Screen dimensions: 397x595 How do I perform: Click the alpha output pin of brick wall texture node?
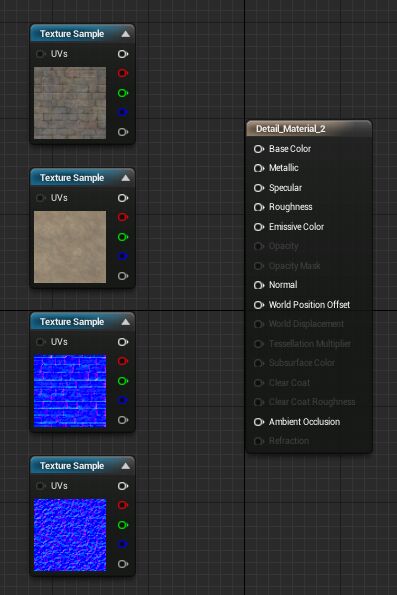tap(123, 132)
